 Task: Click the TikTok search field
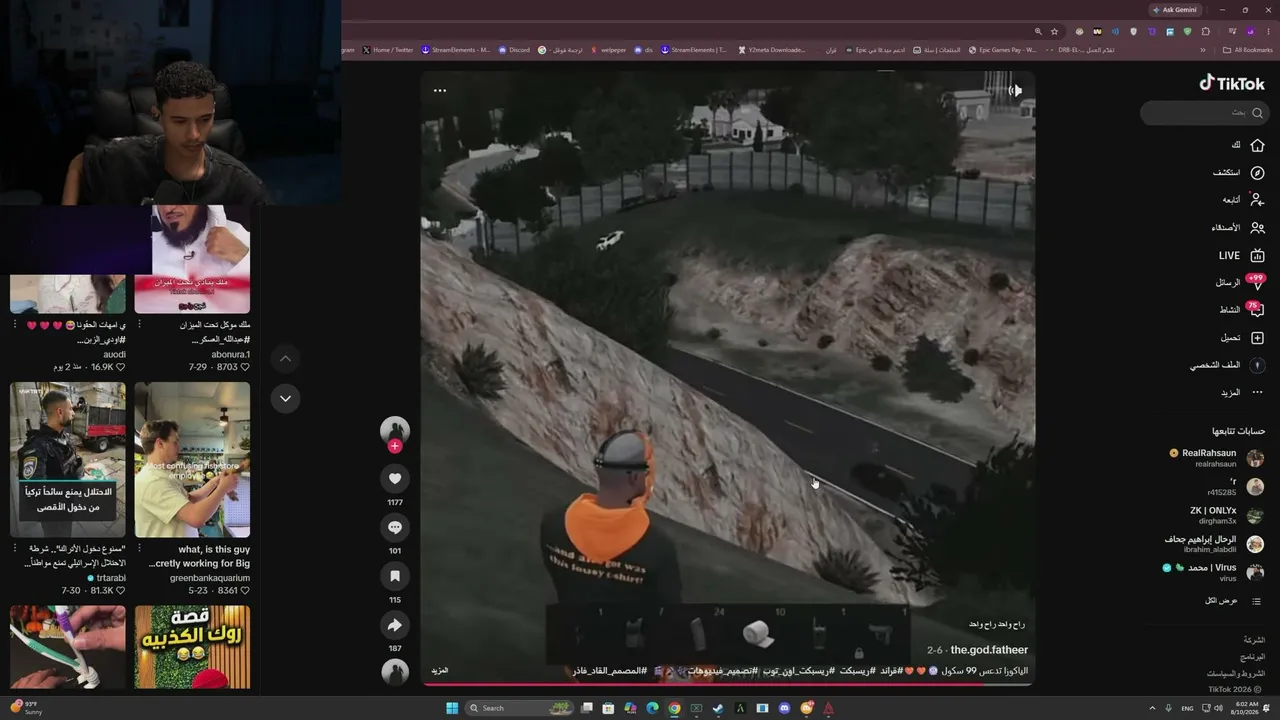click(x=1204, y=113)
